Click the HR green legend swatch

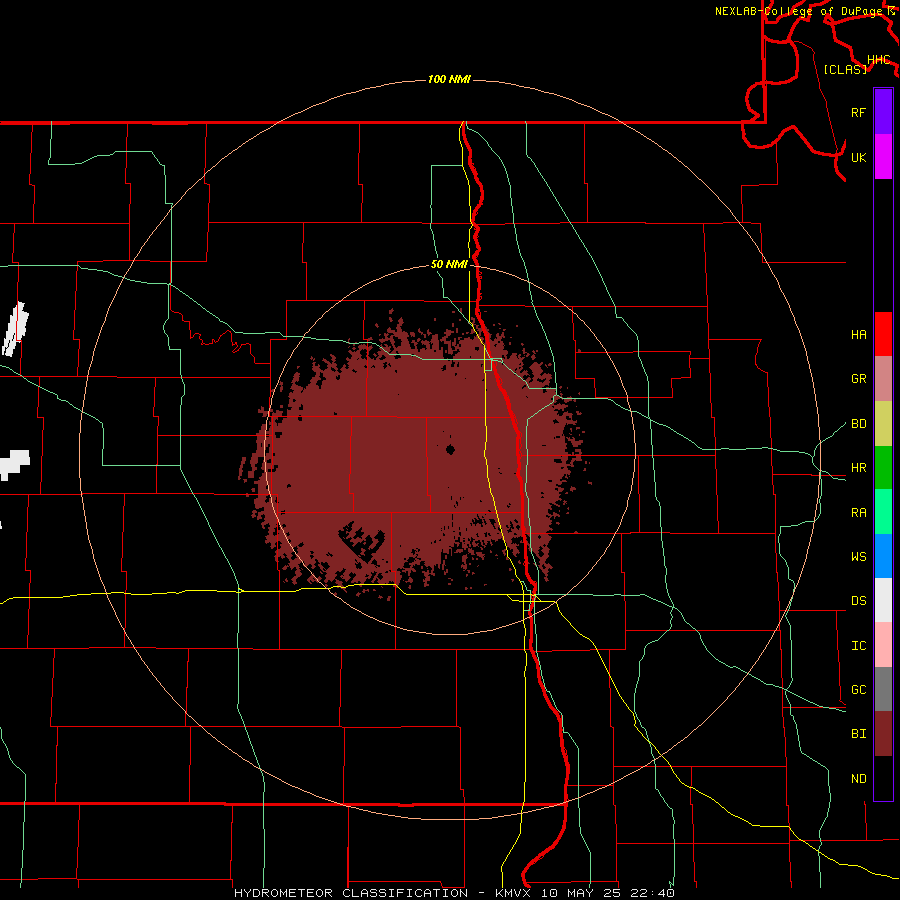(883, 468)
